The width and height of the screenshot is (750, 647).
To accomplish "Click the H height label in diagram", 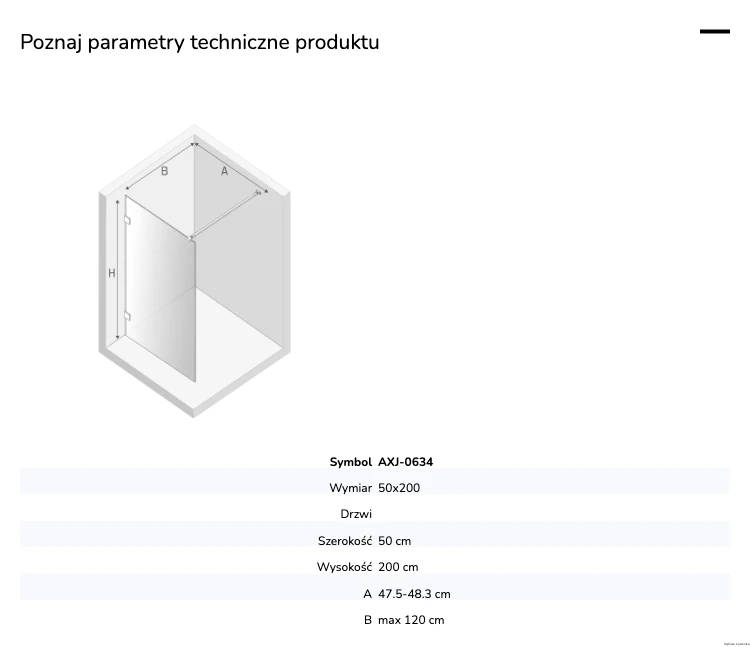I will [x=112, y=273].
